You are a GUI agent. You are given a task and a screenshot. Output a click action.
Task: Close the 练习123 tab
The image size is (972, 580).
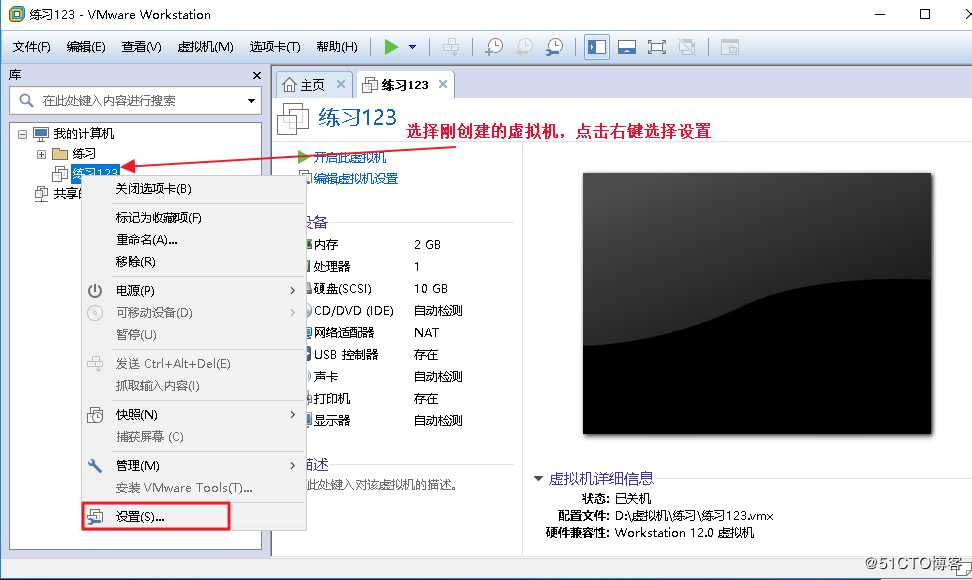[x=443, y=84]
